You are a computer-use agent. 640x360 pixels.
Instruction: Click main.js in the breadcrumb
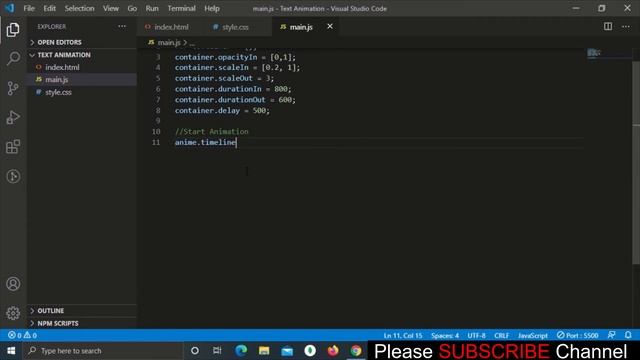(169, 42)
